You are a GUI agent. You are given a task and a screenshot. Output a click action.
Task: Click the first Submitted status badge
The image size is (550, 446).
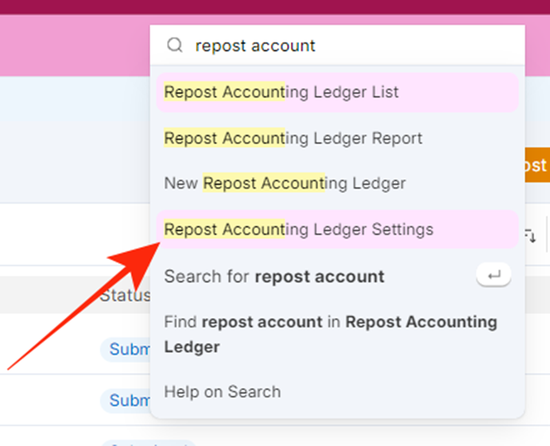pos(126,349)
